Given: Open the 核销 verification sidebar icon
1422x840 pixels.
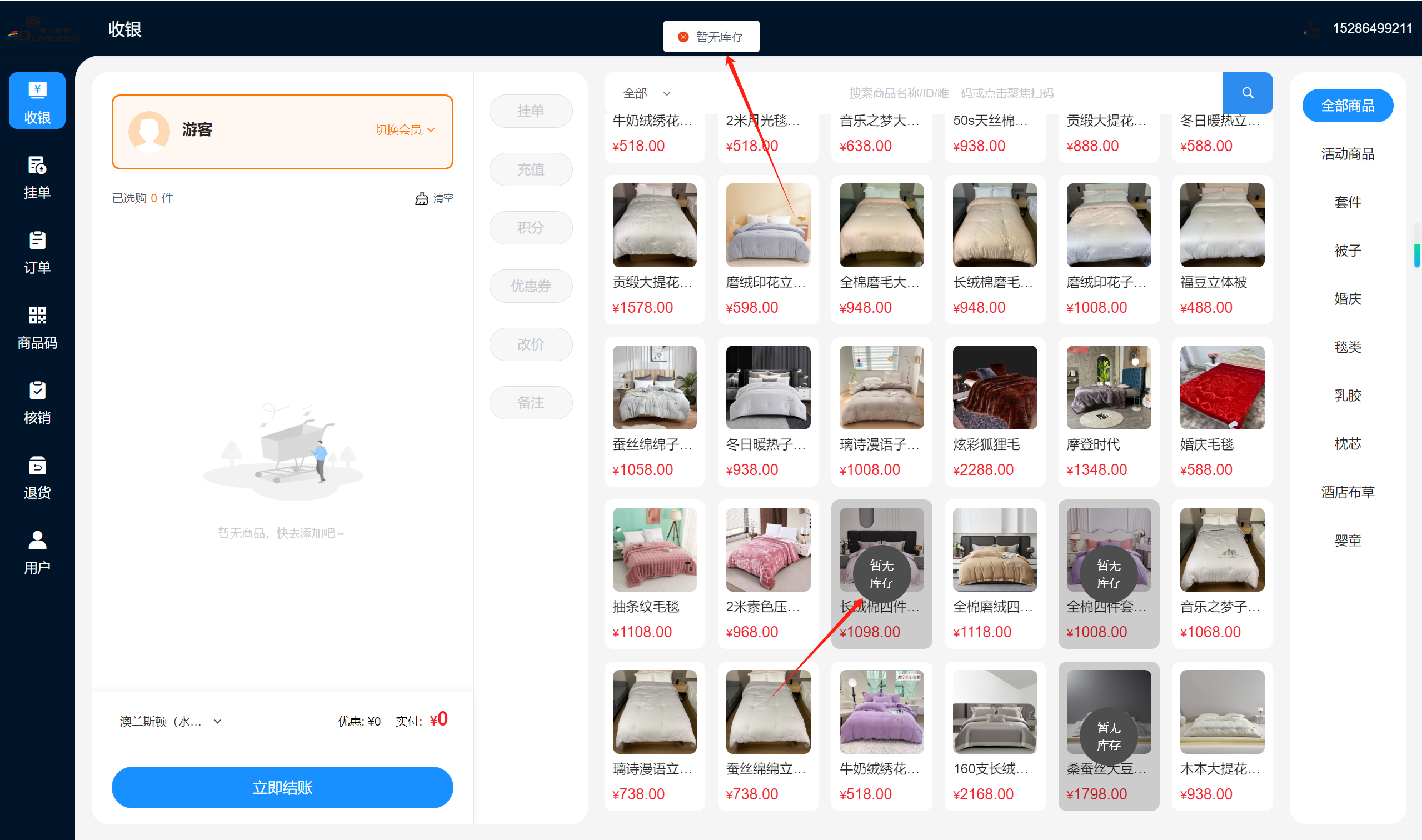Looking at the screenshot, I should pyautogui.click(x=37, y=402).
